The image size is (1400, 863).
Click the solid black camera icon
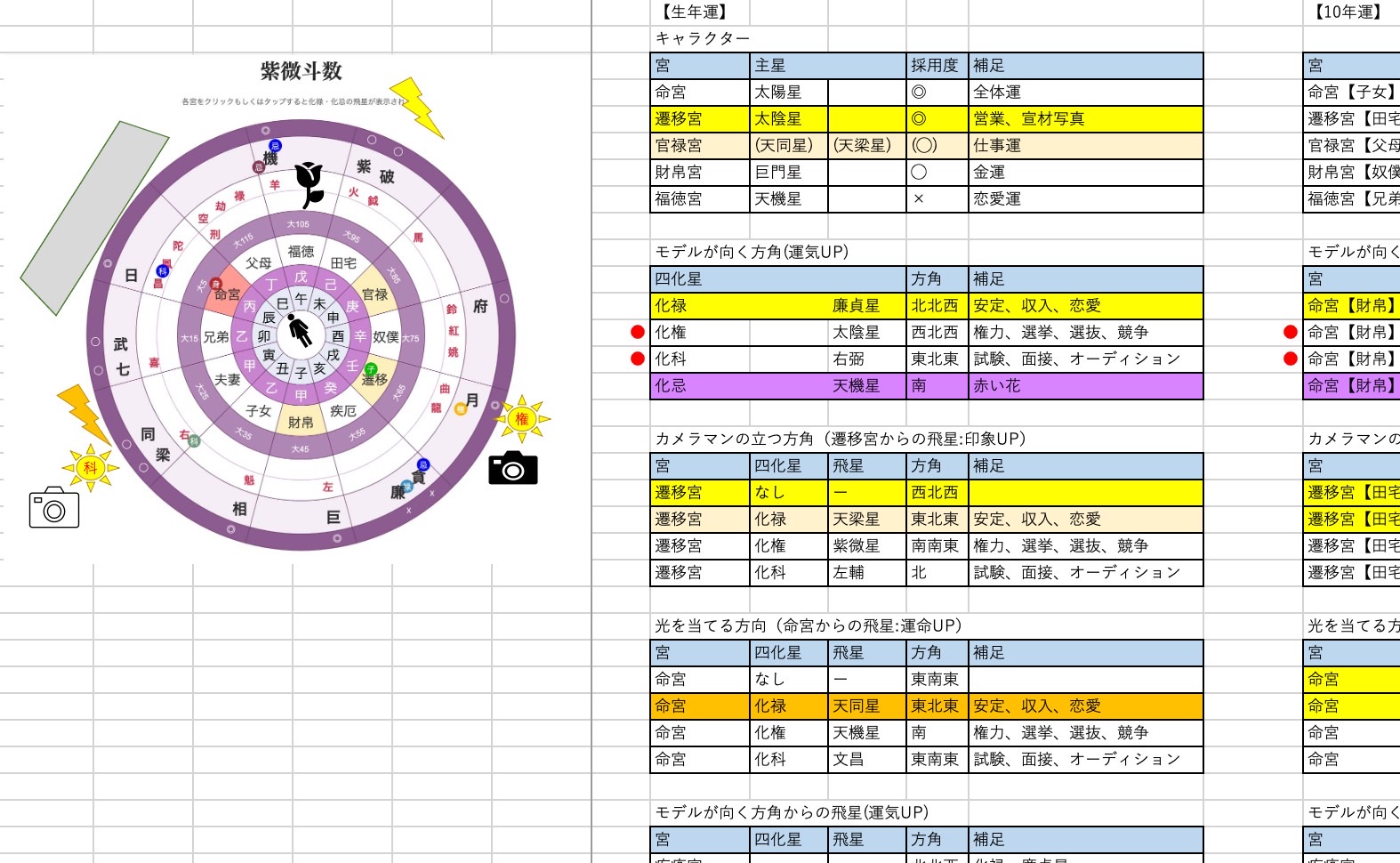(x=513, y=468)
